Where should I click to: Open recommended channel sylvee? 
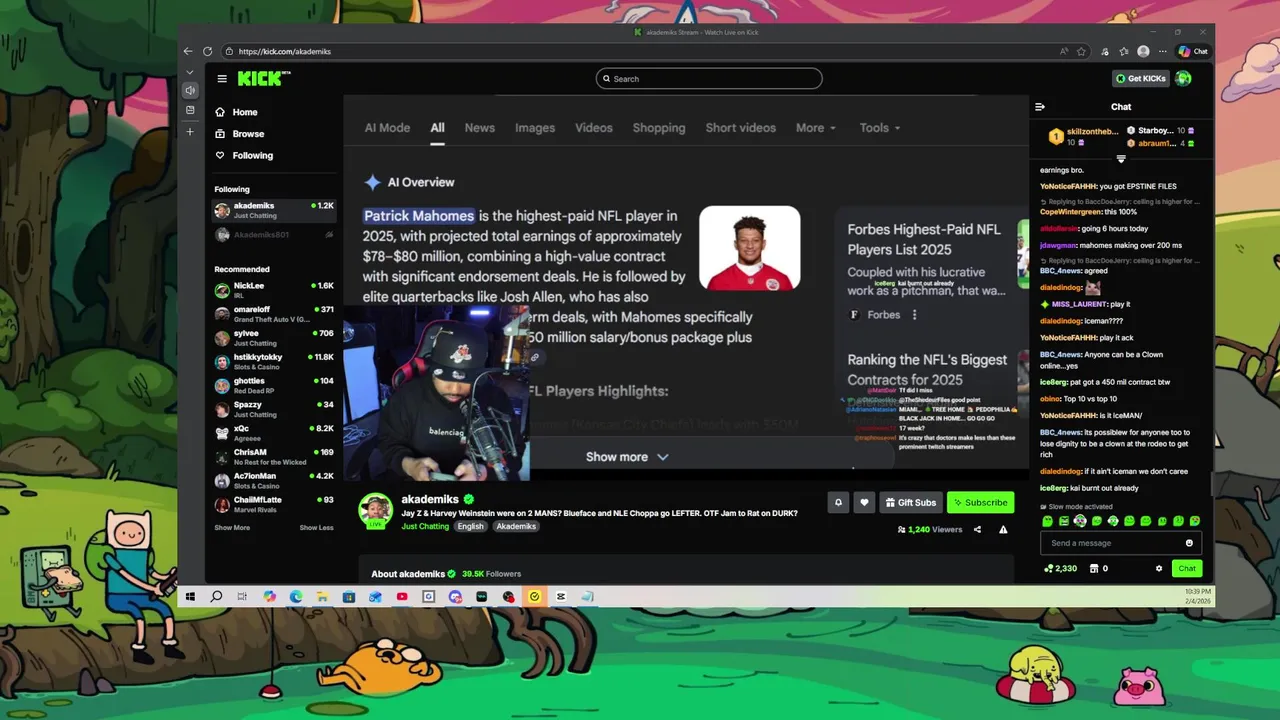(x=274, y=338)
